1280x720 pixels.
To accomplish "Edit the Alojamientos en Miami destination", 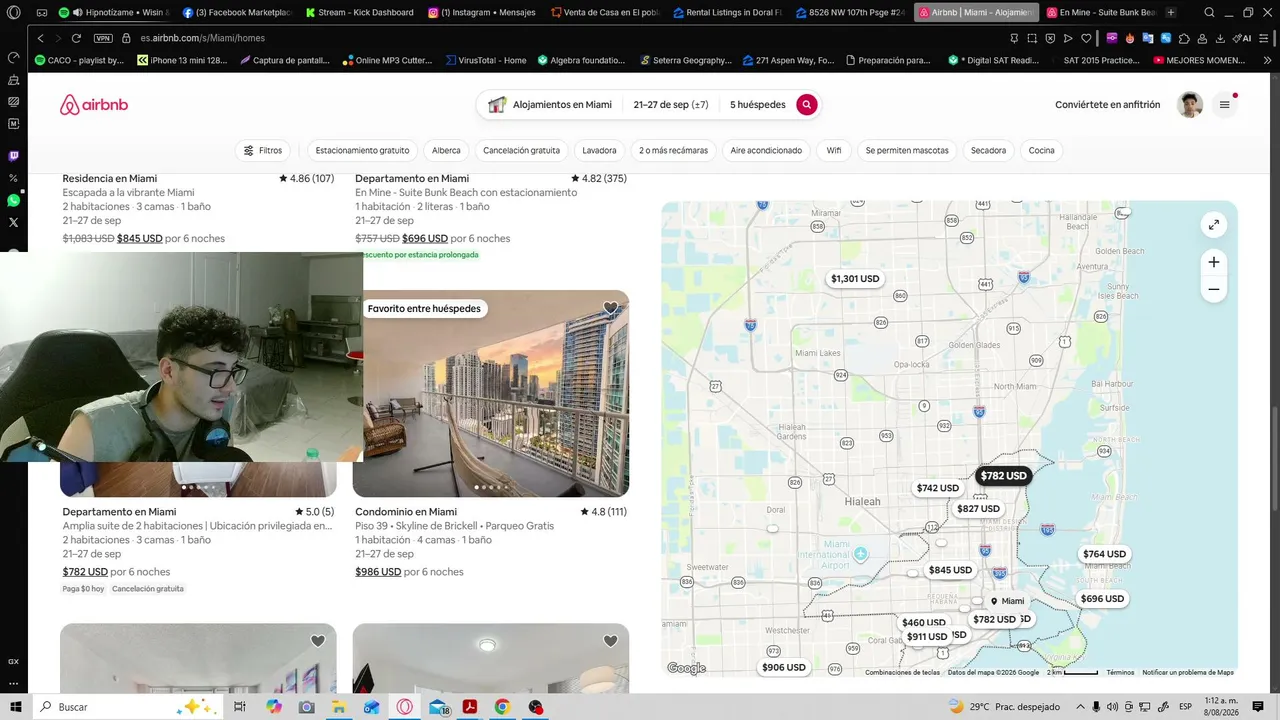I will click(x=550, y=105).
